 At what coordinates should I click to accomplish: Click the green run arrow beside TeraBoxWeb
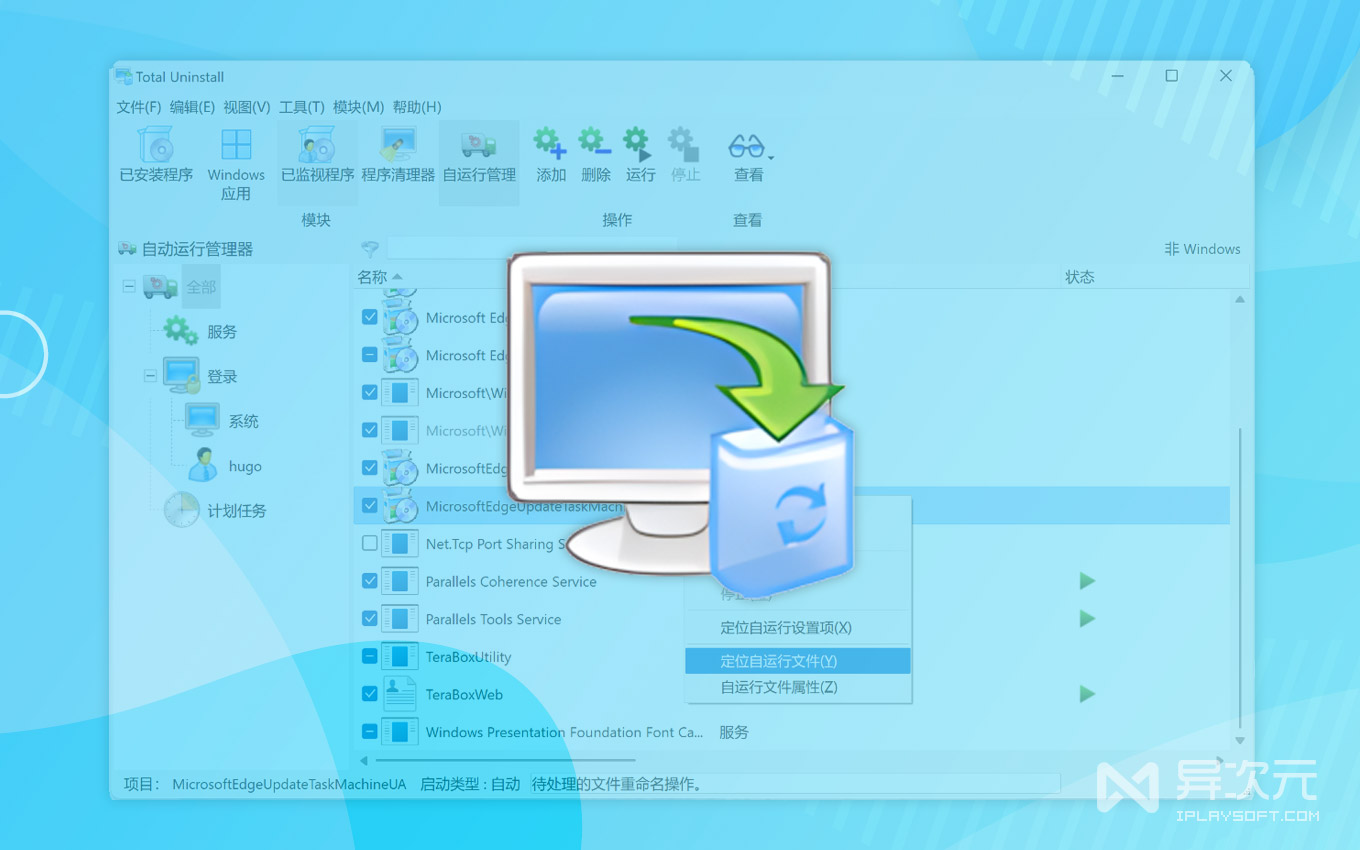pos(1087,694)
